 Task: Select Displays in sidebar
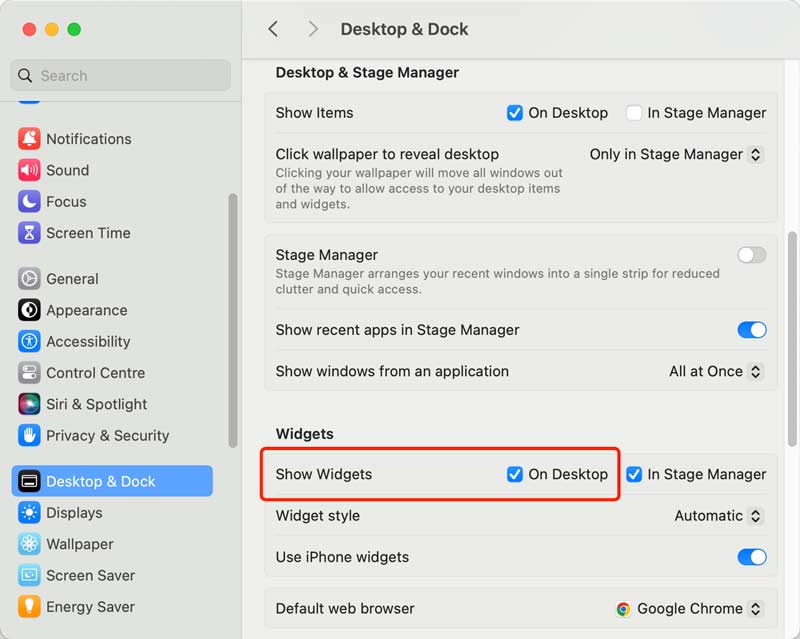tap(112, 512)
